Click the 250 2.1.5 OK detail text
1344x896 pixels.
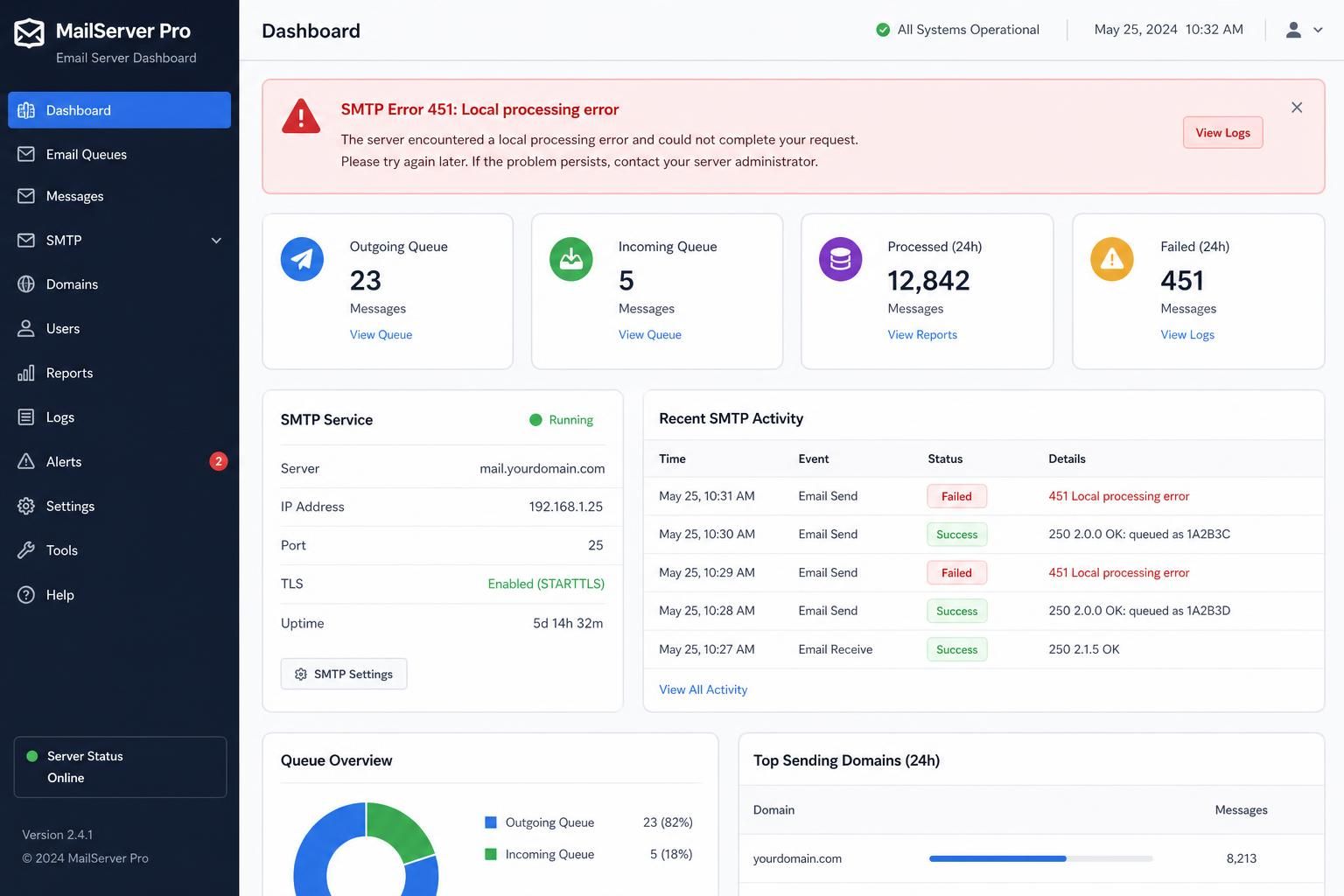click(x=1084, y=649)
